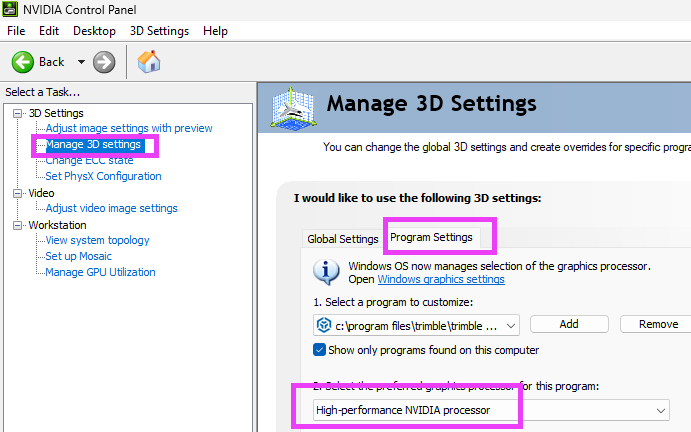Viewport: 691px width, 432px height.
Task: Select 'Adjust image settings with preview'
Action: point(129,128)
